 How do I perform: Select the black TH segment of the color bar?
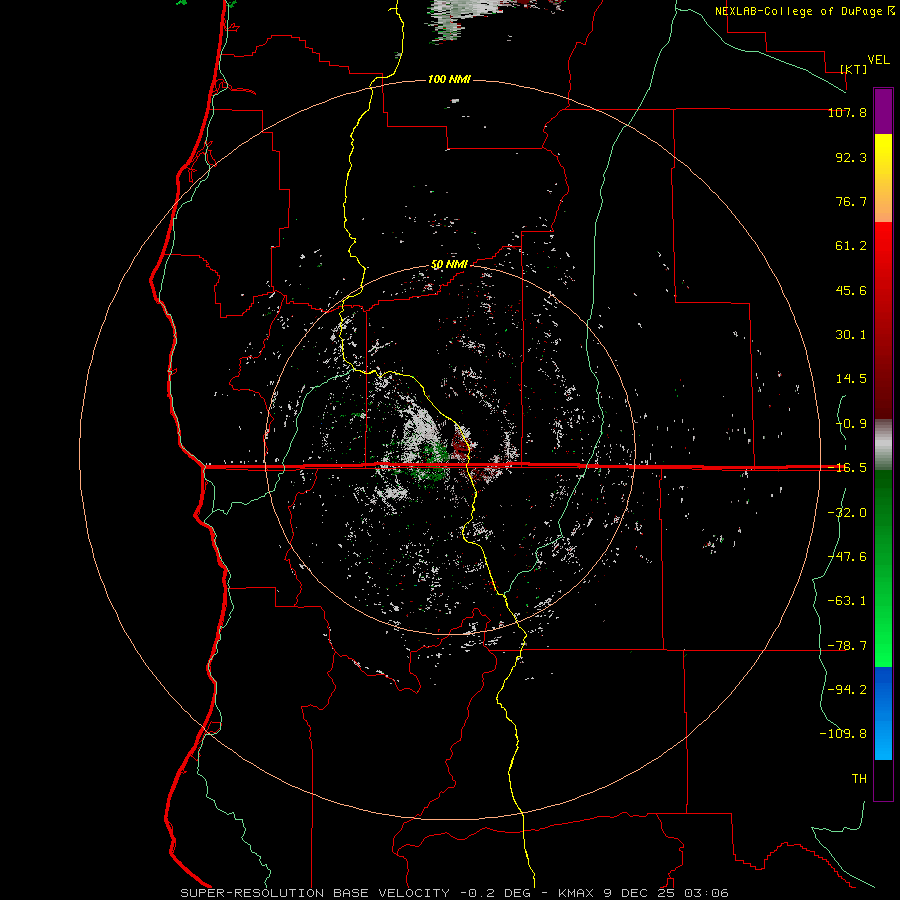(883, 780)
